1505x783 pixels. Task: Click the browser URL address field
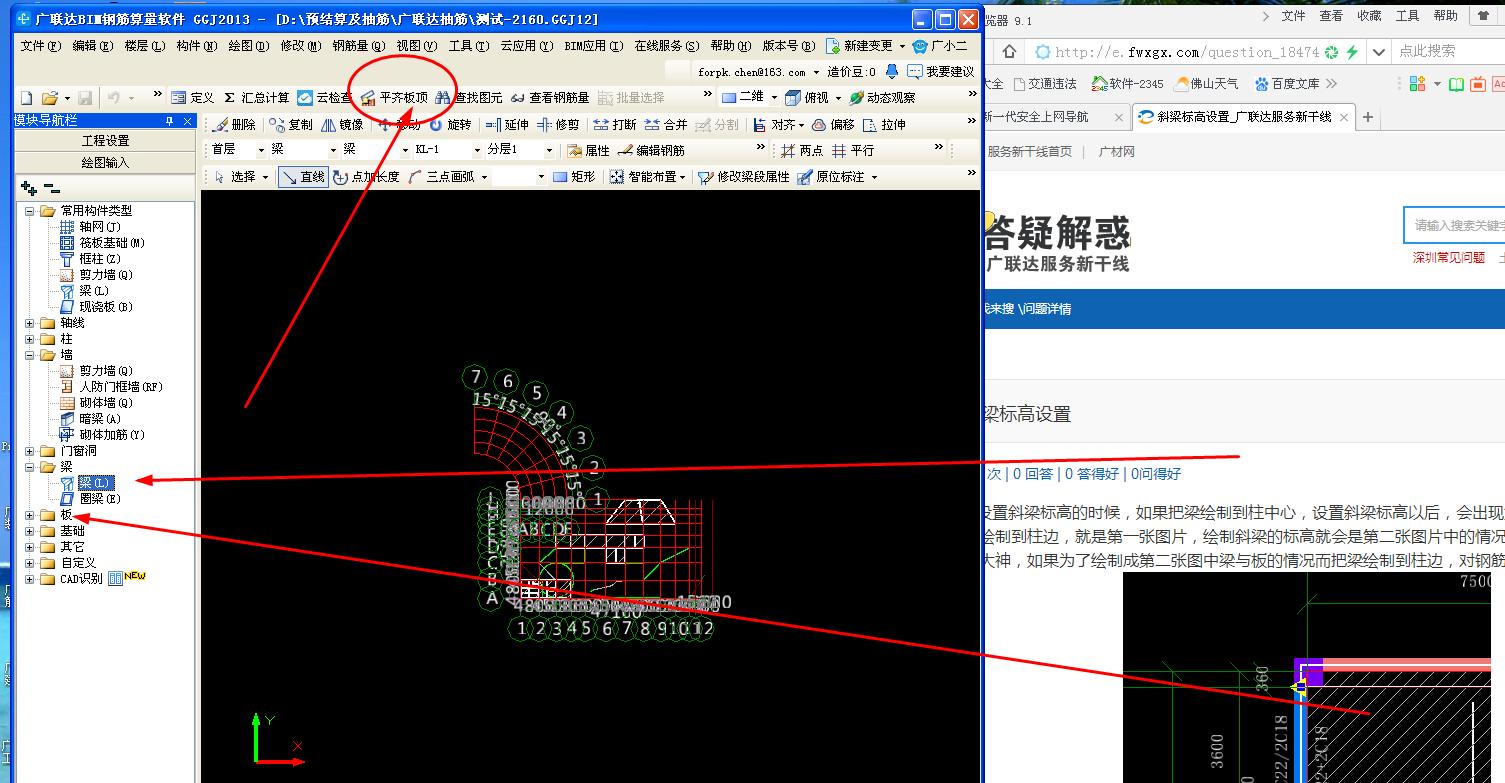pos(1188,52)
